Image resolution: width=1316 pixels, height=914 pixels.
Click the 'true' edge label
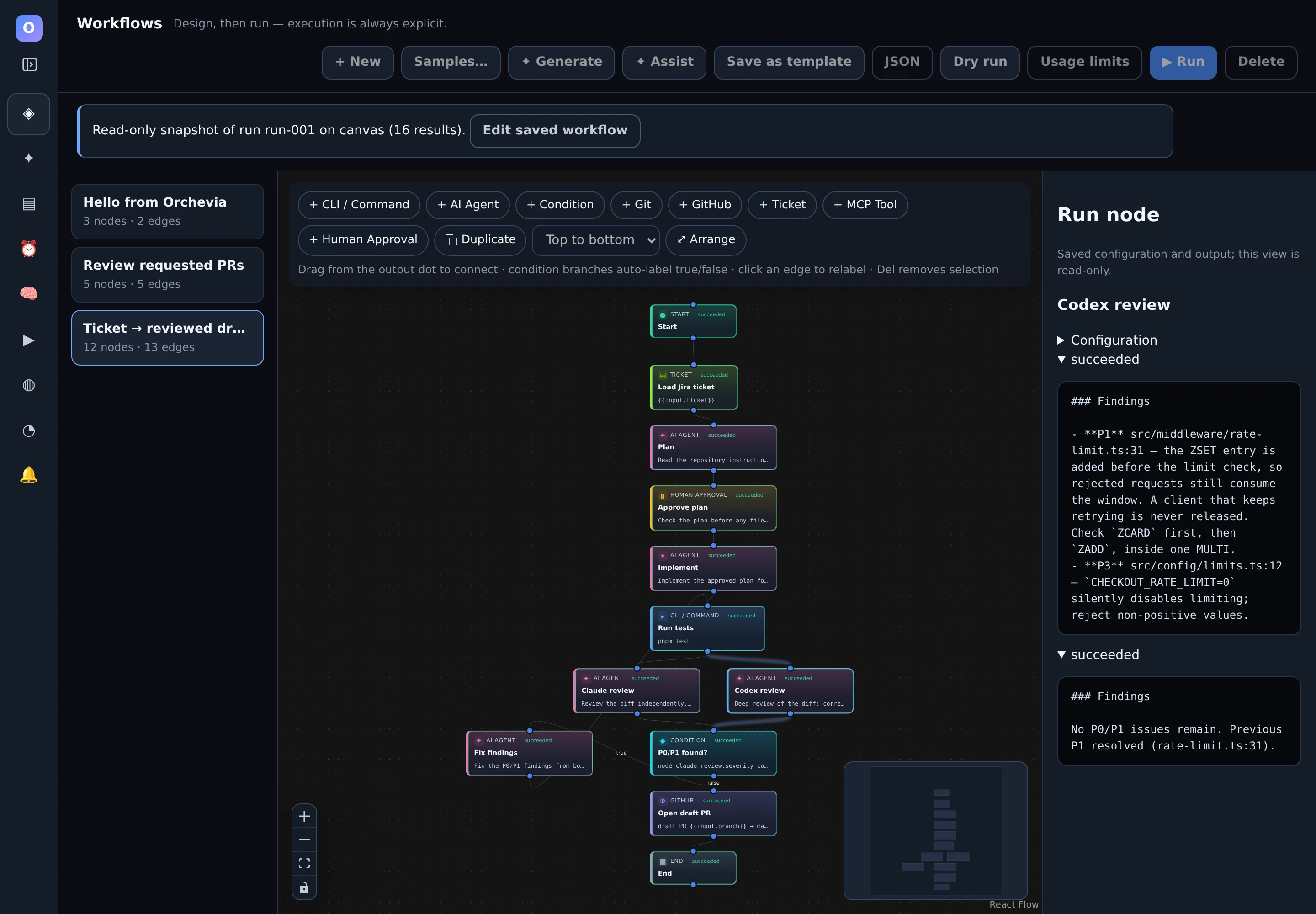(x=621, y=753)
